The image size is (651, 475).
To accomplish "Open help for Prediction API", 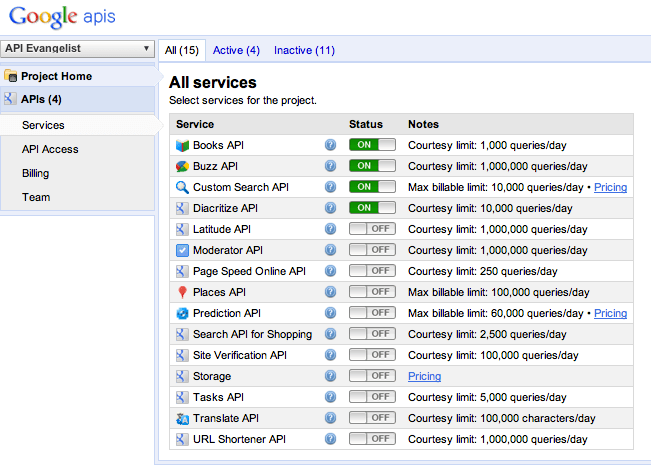I will point(330,313).
